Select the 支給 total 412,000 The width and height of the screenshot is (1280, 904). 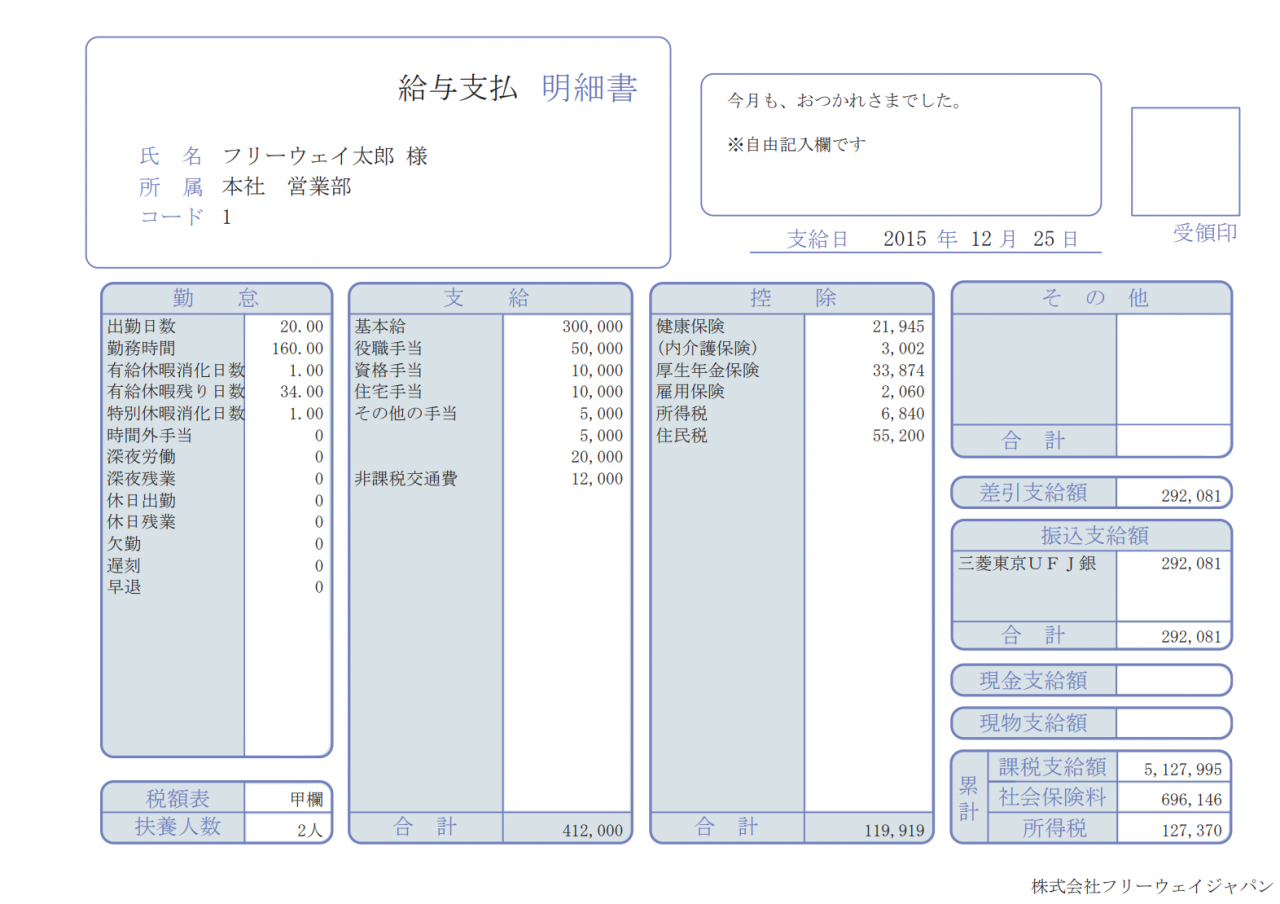click(x=592, y=830)
